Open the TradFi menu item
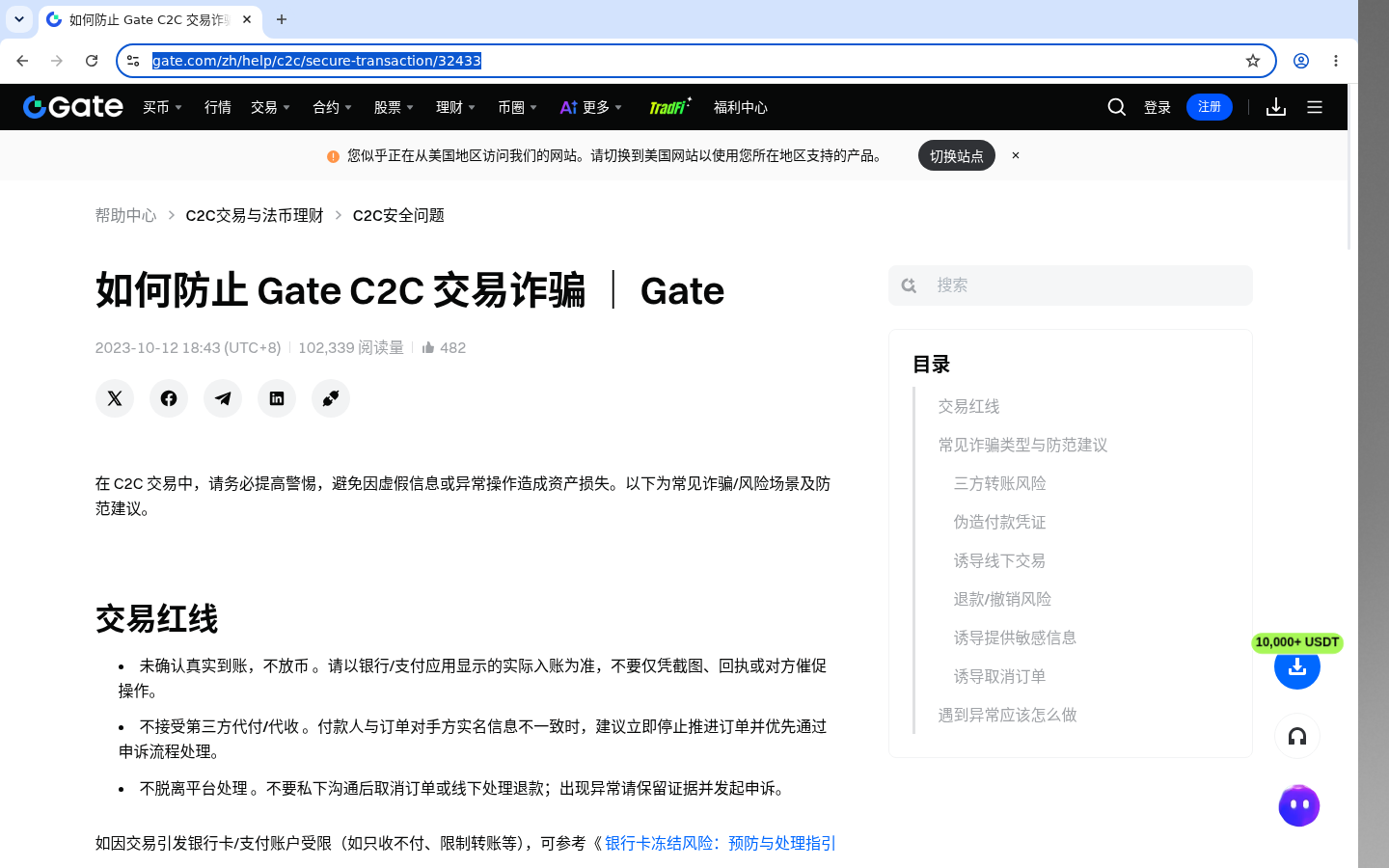Viewport: 1389px width, 868px height. point(669,106)
